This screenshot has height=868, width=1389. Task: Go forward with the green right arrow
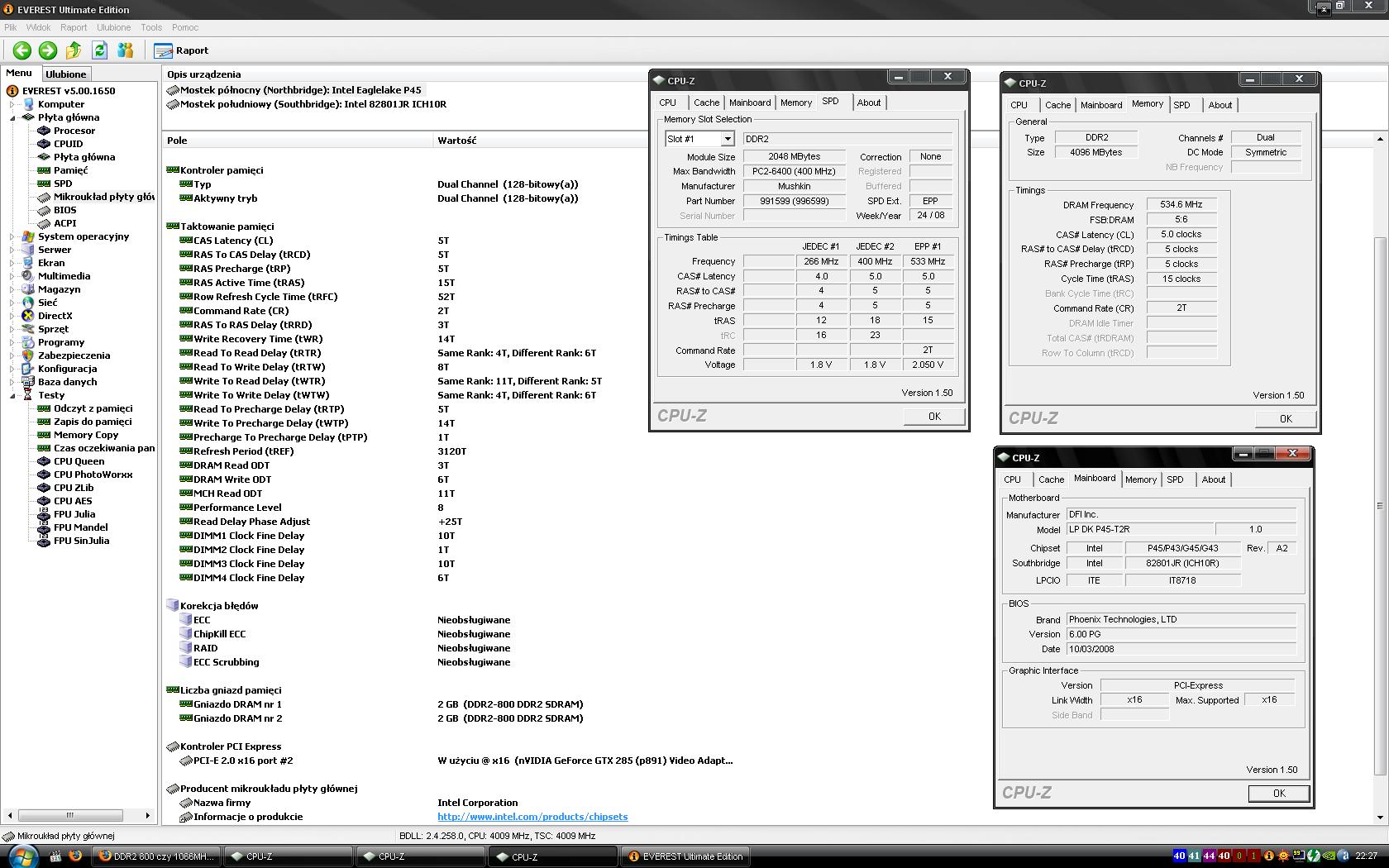[x=48, y=50]
